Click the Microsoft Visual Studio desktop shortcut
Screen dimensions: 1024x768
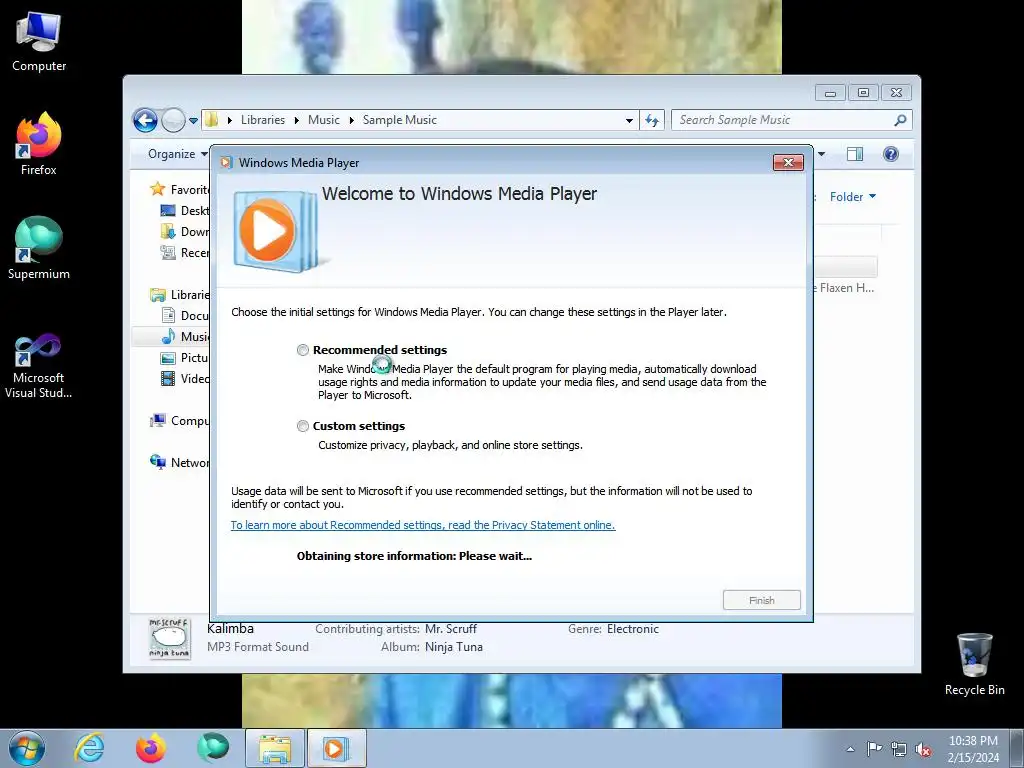(x=39, y=366)
